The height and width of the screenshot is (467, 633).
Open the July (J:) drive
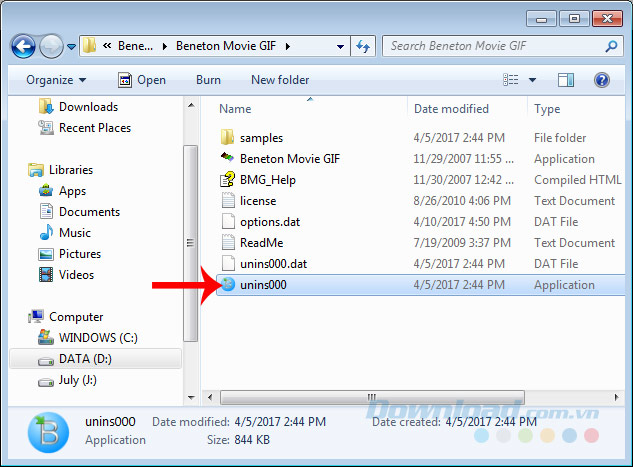(x=67, y=380)
